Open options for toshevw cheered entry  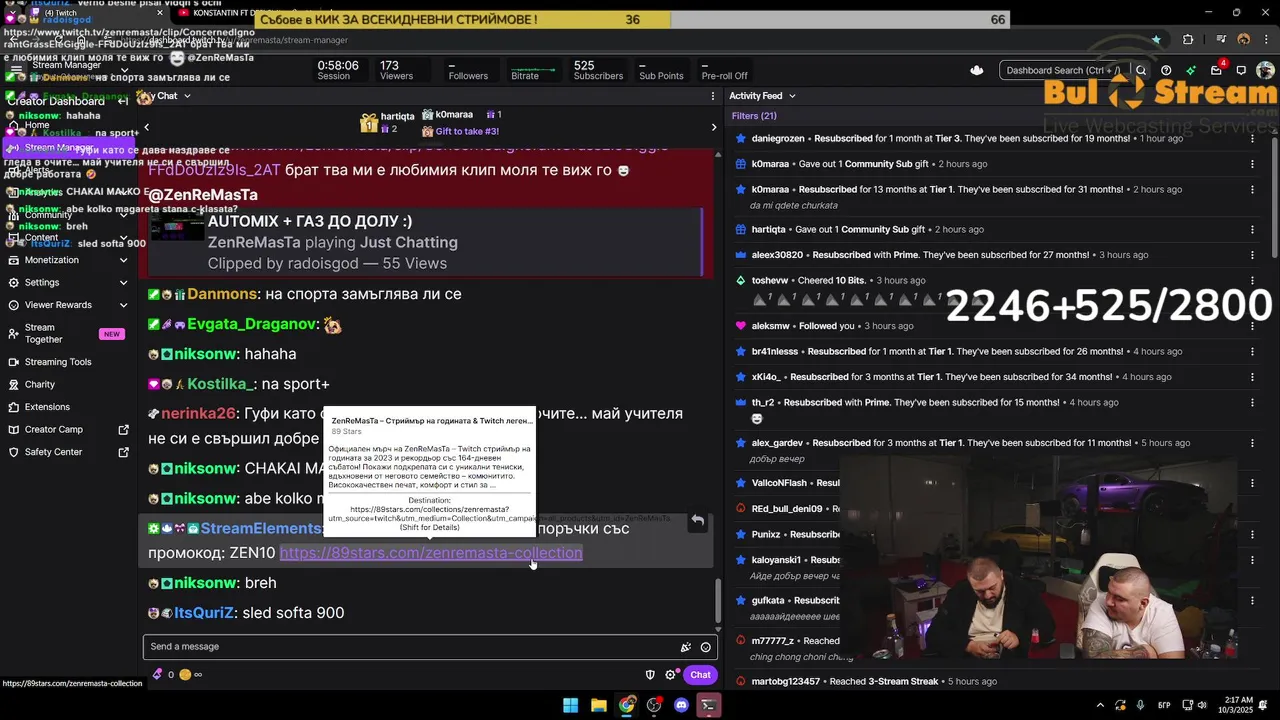click(x=1252, y=280)
